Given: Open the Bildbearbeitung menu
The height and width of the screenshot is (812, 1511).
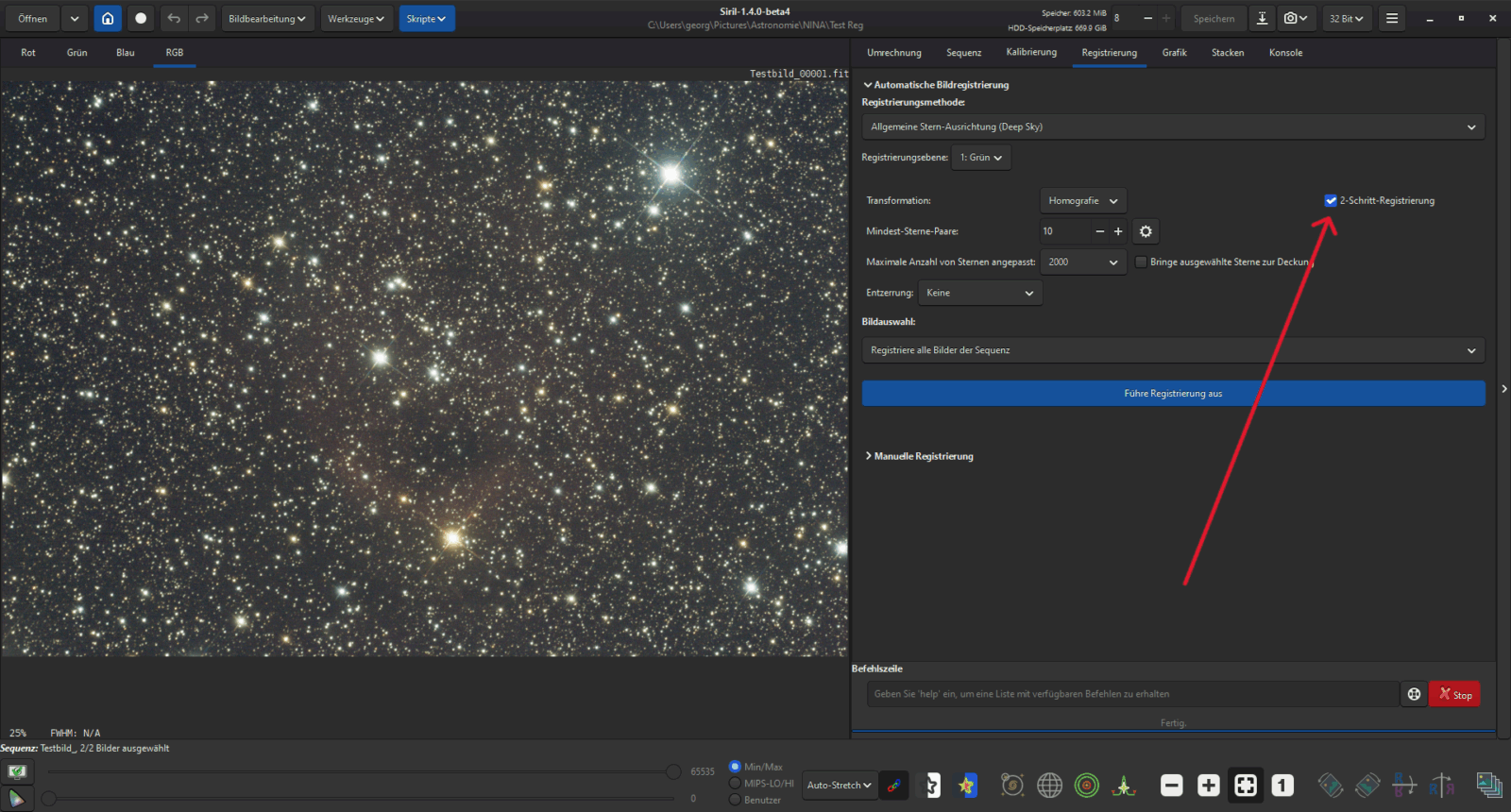Looking at the screenshot, I should [x=267, y=19].
